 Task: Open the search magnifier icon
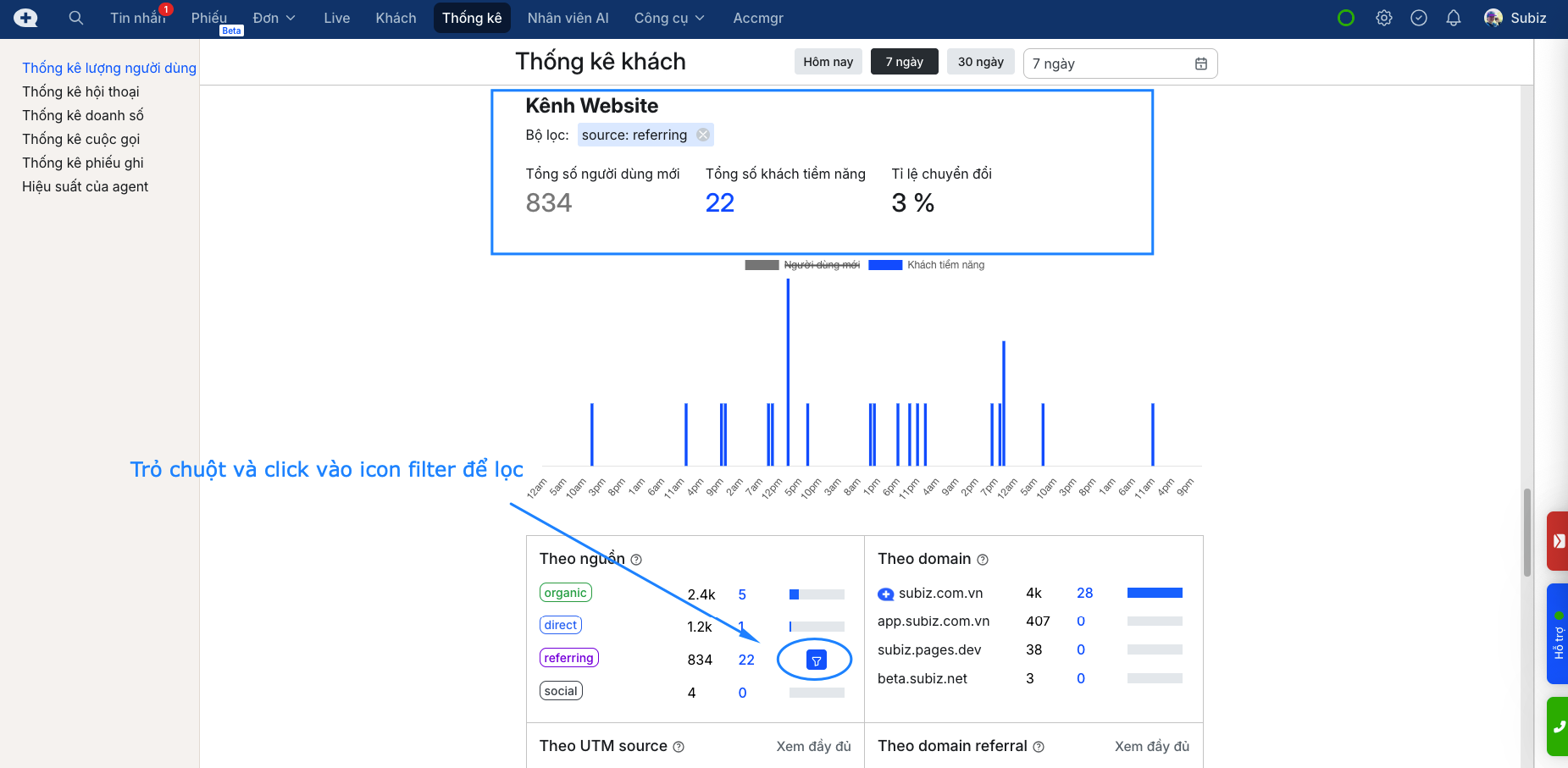(76, 18)
